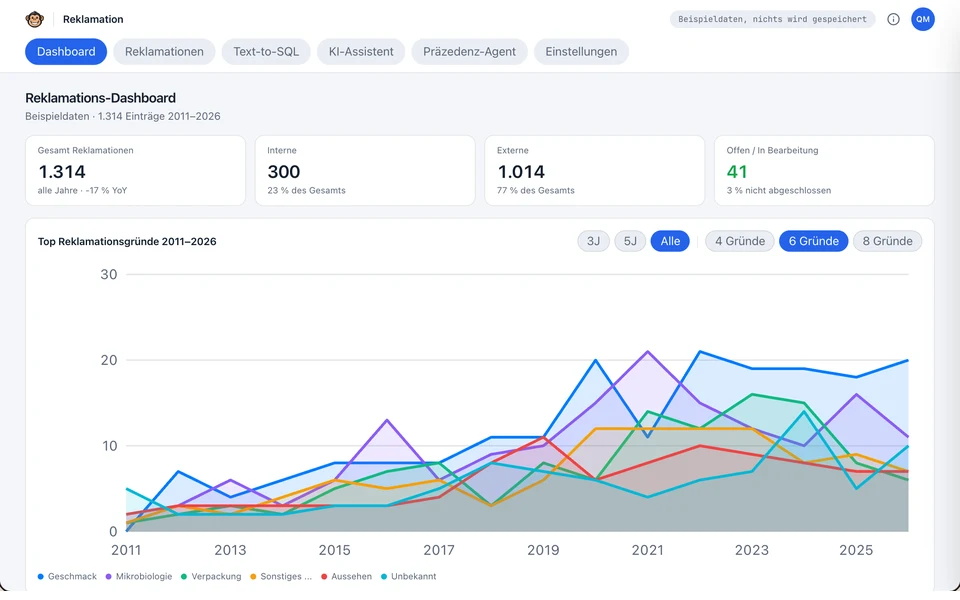
Task: Click the y-axis label 30
Action: [108, 274]
